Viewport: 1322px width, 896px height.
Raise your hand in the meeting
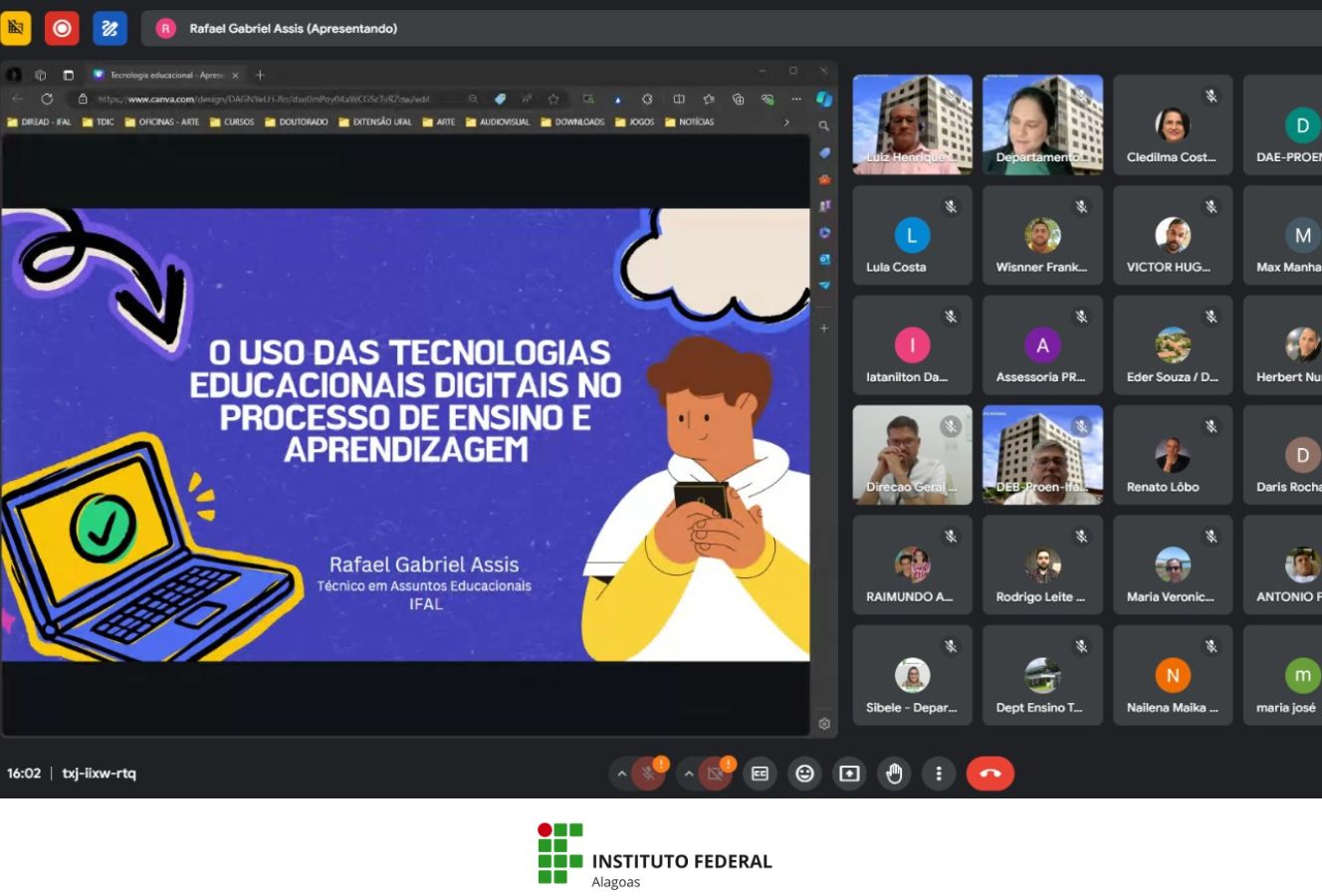[x=894, y=773]
